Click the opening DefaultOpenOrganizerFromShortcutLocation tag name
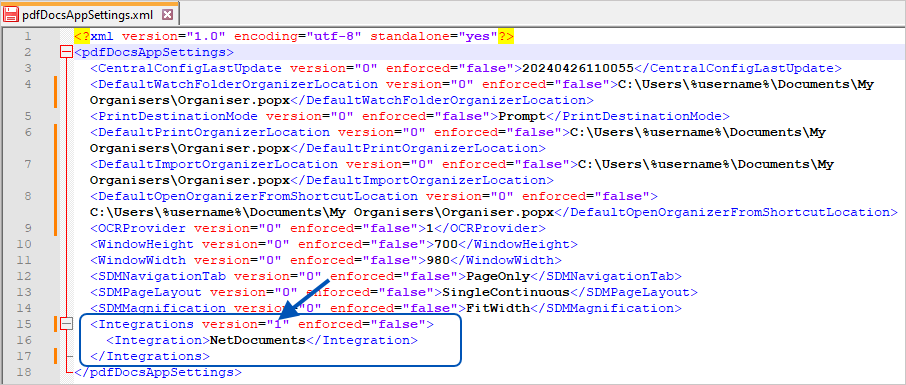 point(258,196)
